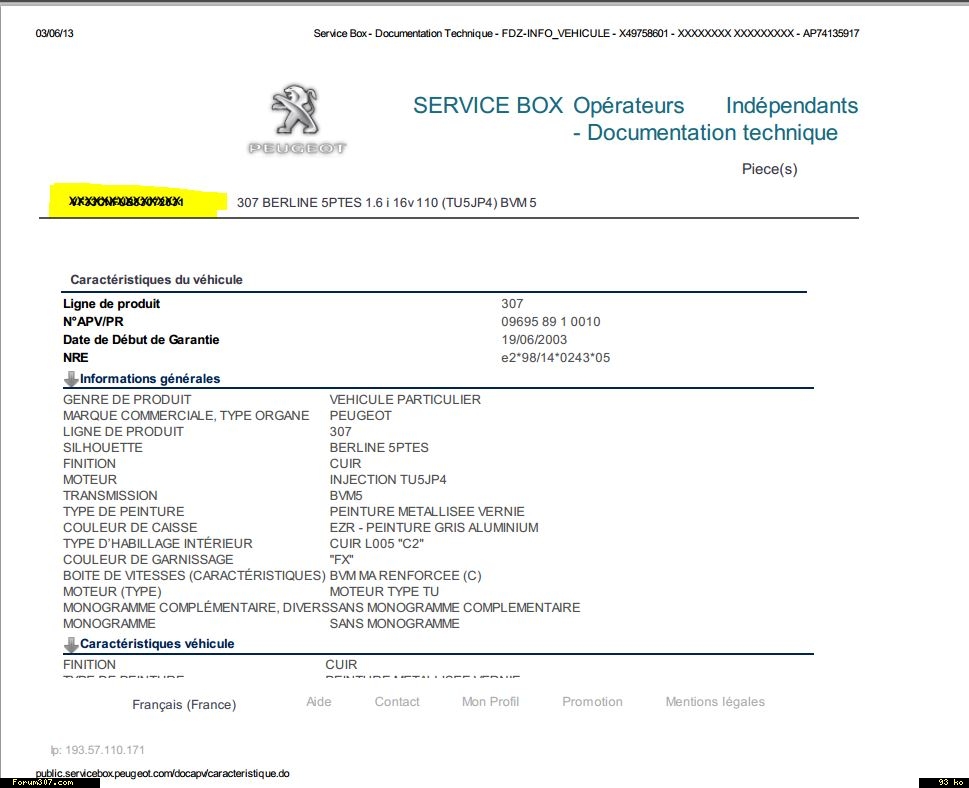
Task: Select PEINTURE METALLISEE VERNIE value
Action: pos(427,512)
